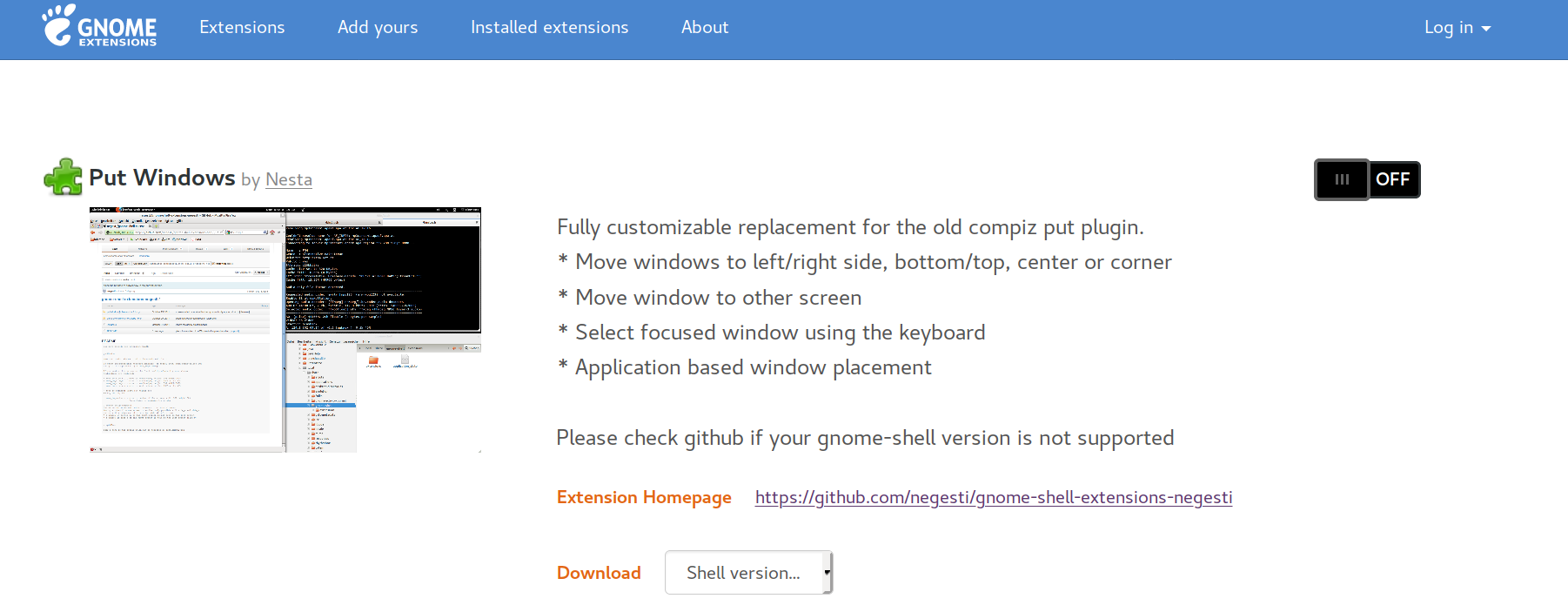This screenshot has width=1568, height=612.
Task: Click the GNOME Extensions logo
Action: click(x=98, y=28)
